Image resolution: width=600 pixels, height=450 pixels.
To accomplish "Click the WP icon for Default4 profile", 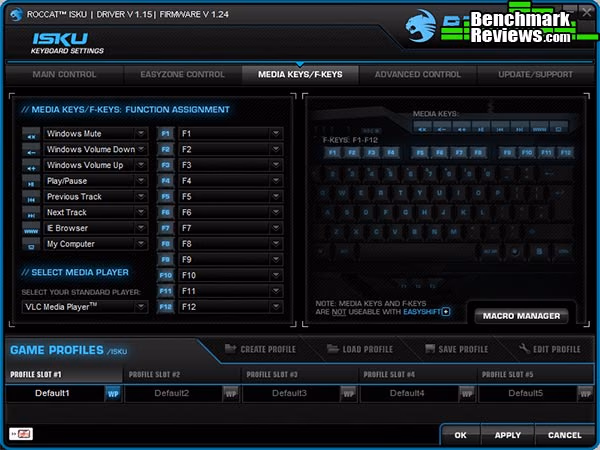I will click(466, 394).
